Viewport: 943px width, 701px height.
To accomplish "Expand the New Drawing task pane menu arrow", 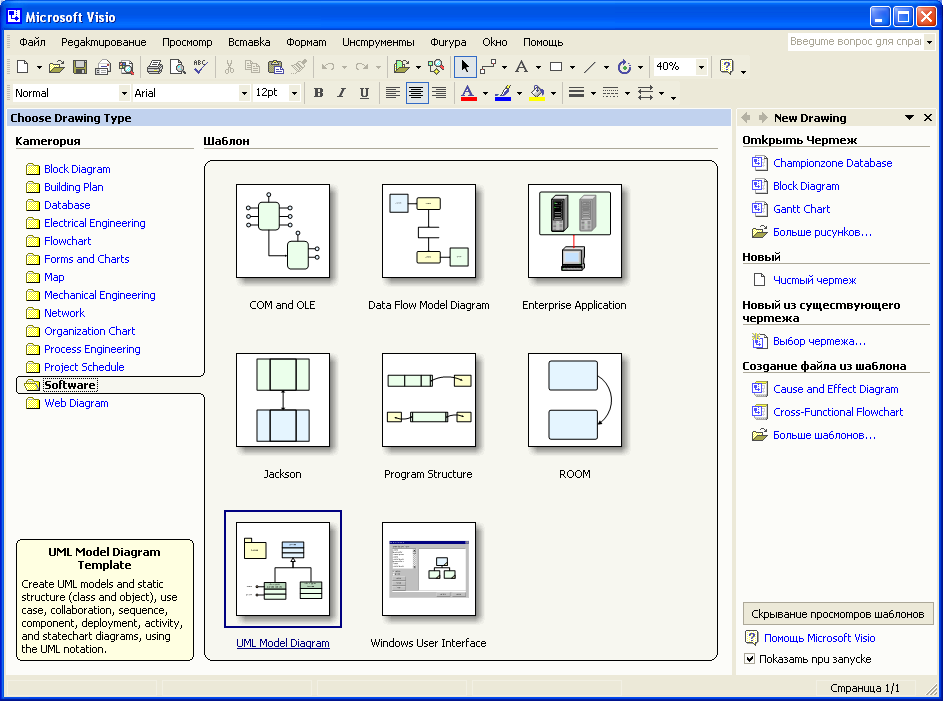I will click(909, 118).
